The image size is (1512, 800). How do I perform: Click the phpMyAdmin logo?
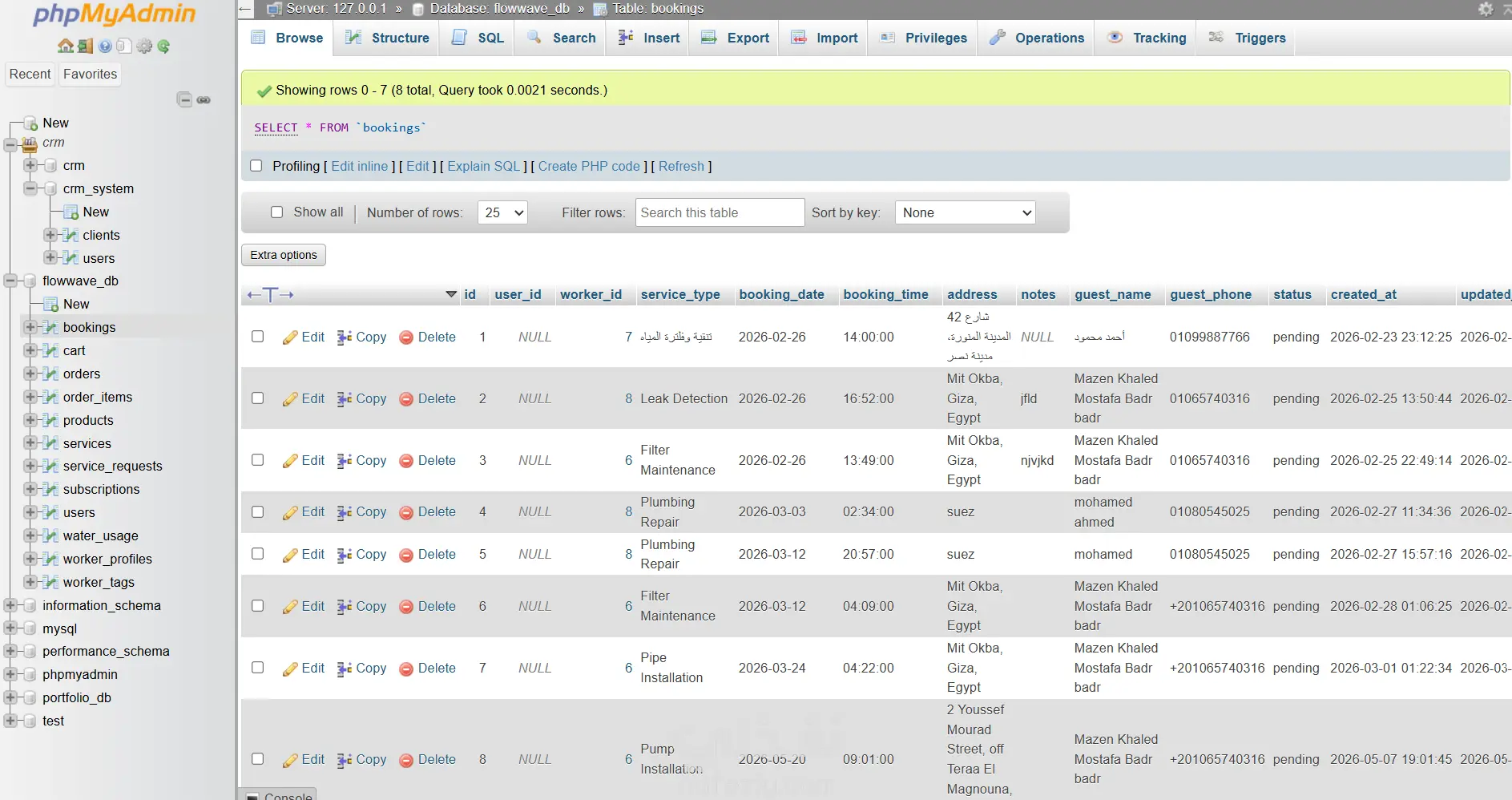tap(115, 14)
